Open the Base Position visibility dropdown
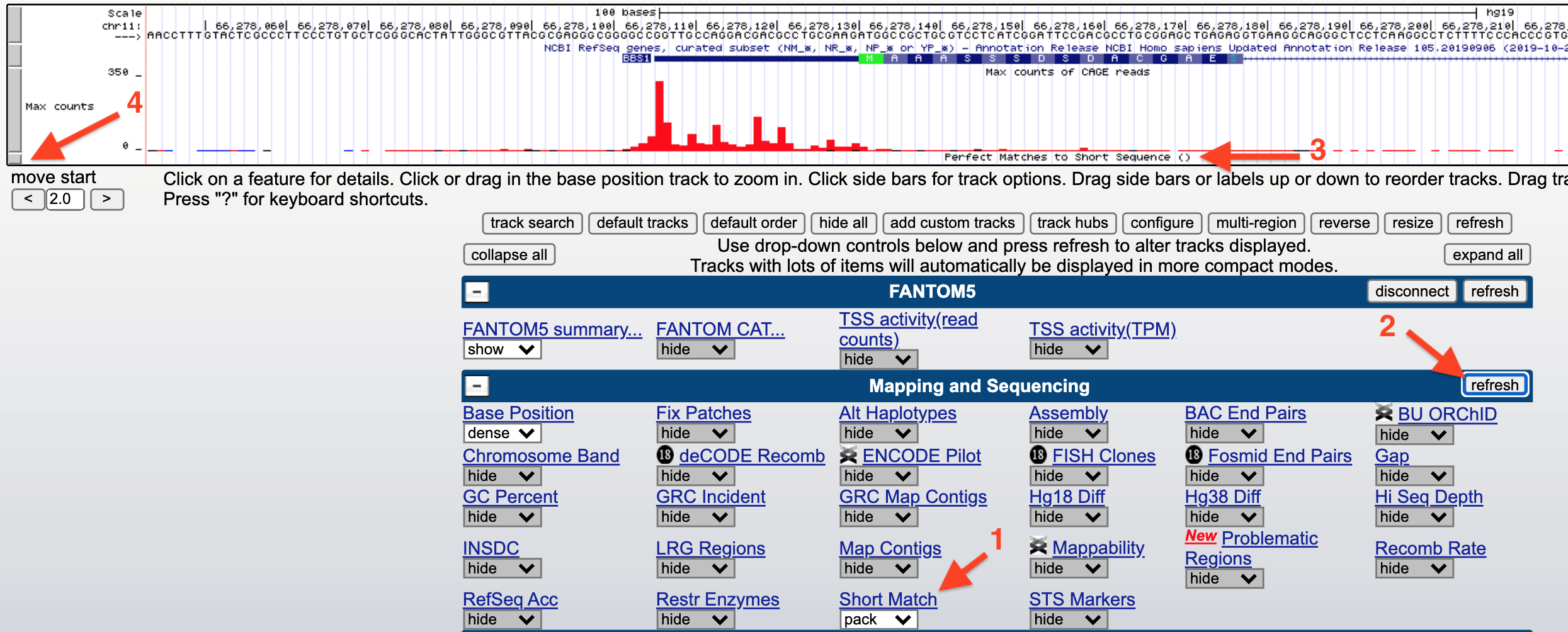This screenshot has height=632, width=1568. 502,433
